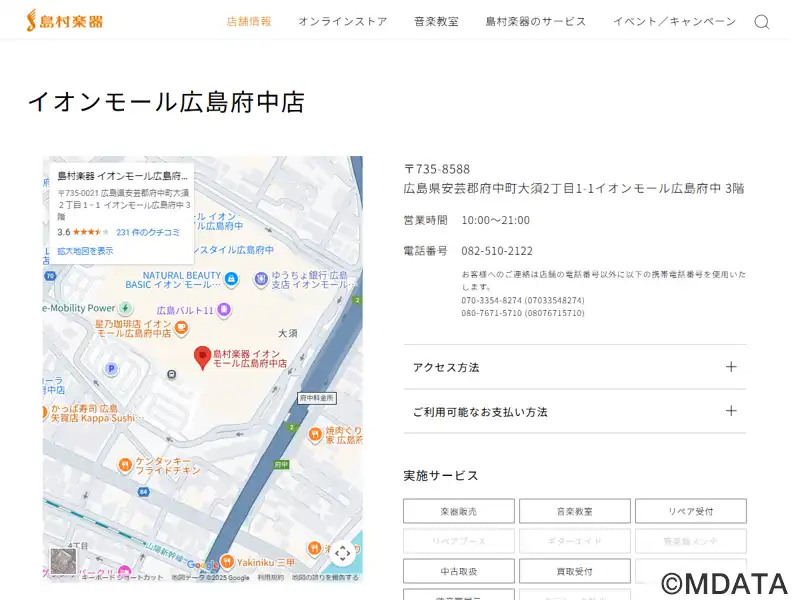Click the NATURAL BEAUTY BASIC shop marker

(231, 278)
